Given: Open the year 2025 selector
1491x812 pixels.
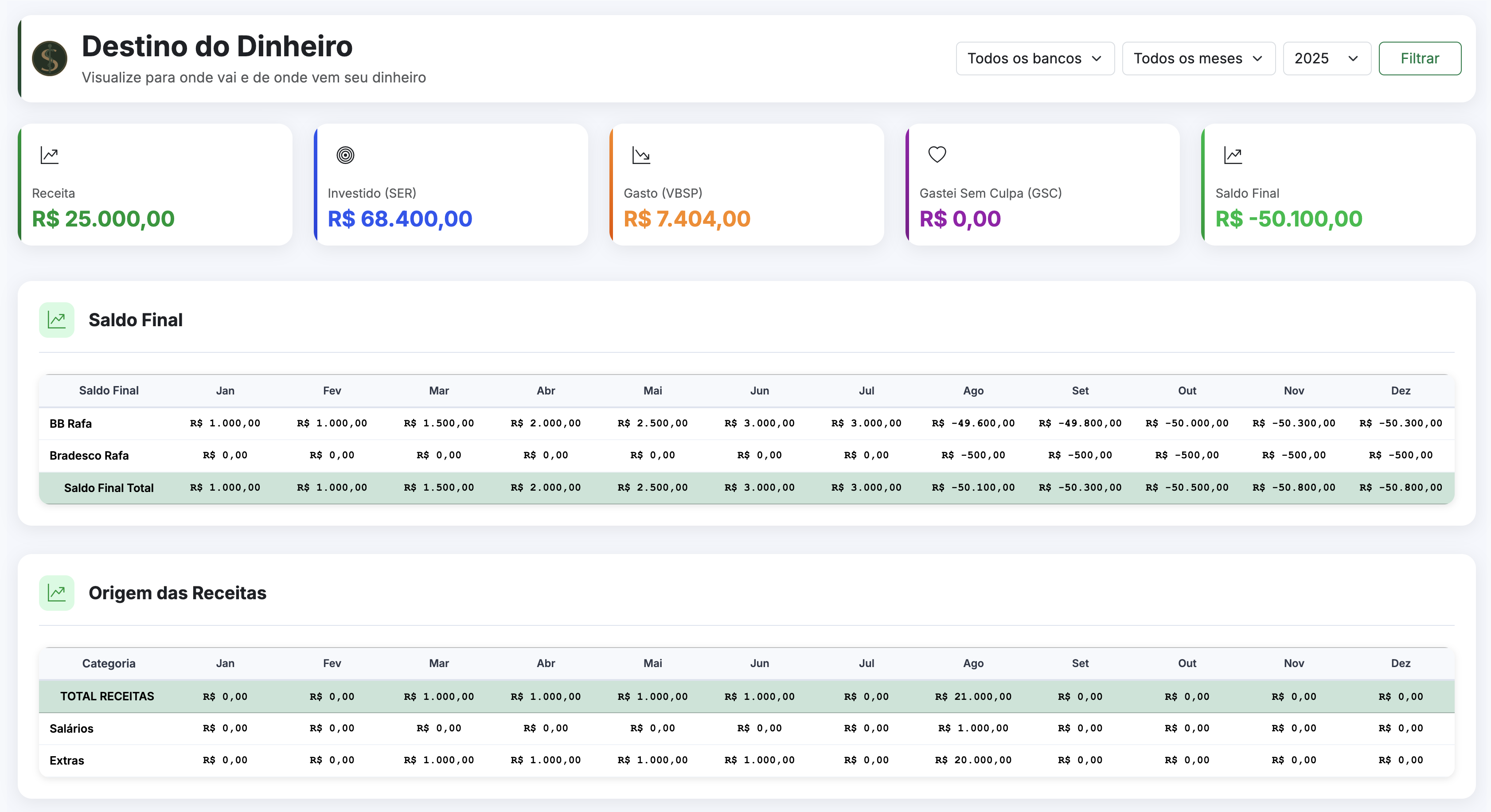Looking at the screenshot, I should (1326, 58).
